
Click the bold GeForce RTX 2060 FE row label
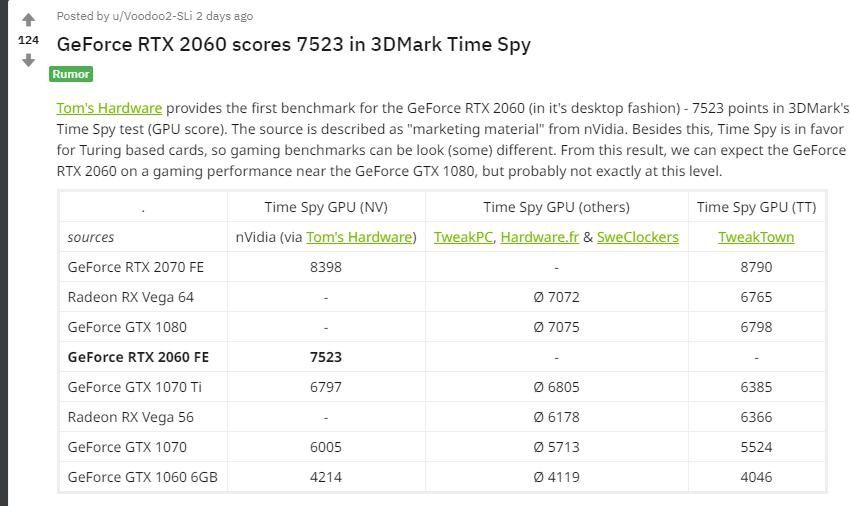tap(138, 357)
